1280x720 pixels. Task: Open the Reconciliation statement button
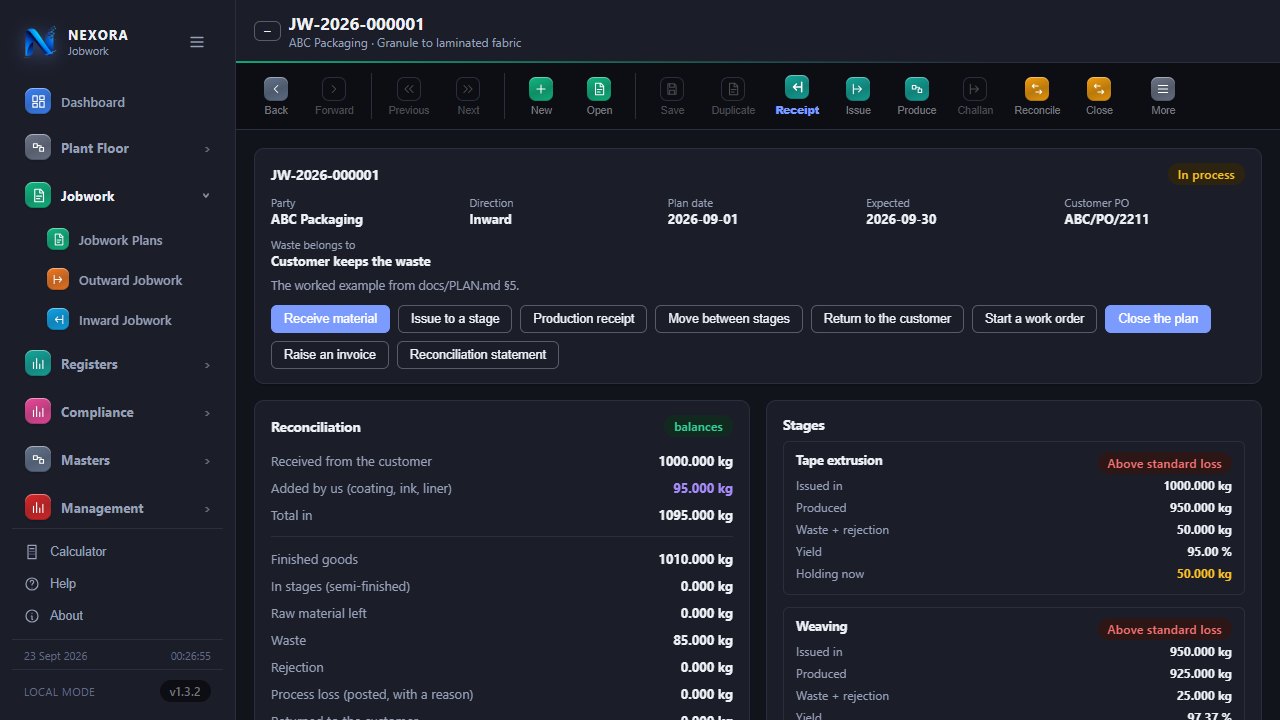478,355
